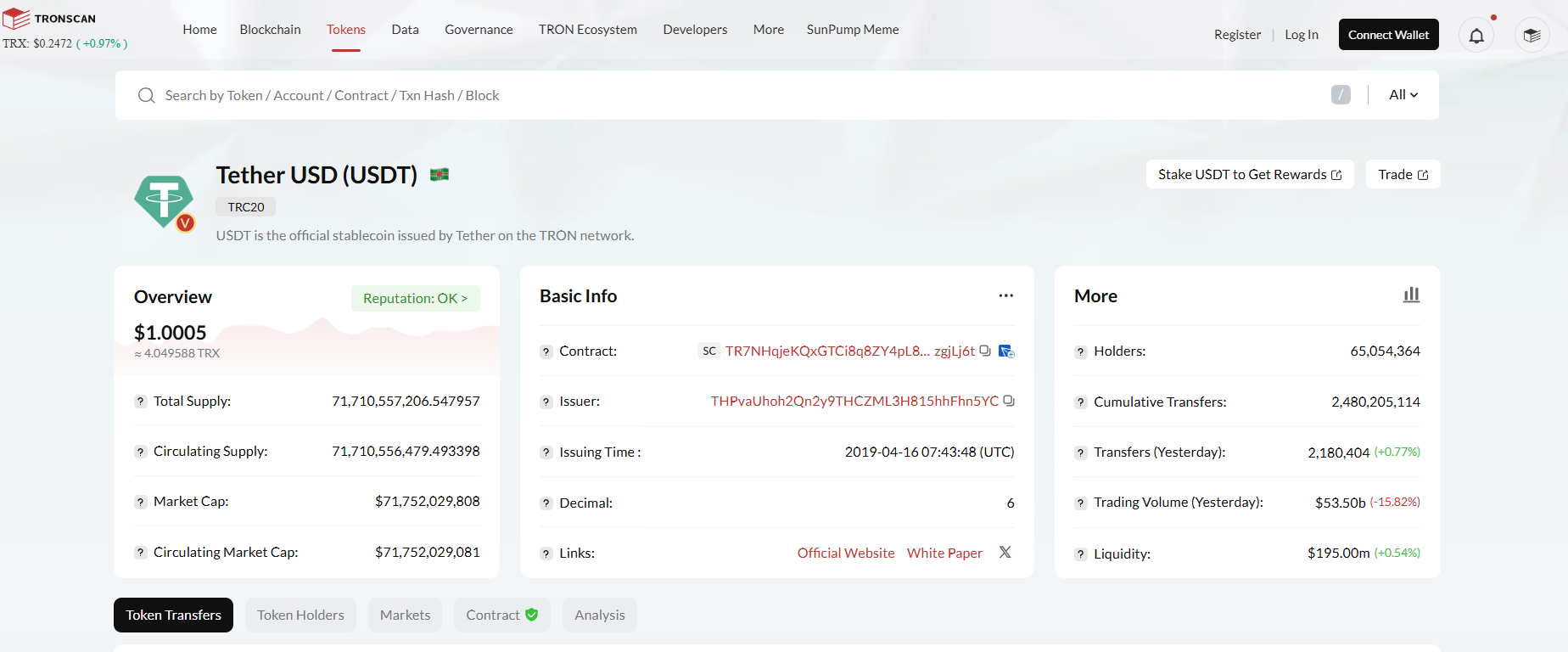The image size is (1568, 652).
Task: Click the Connect Wallet button
Action: coord(1388,35)
